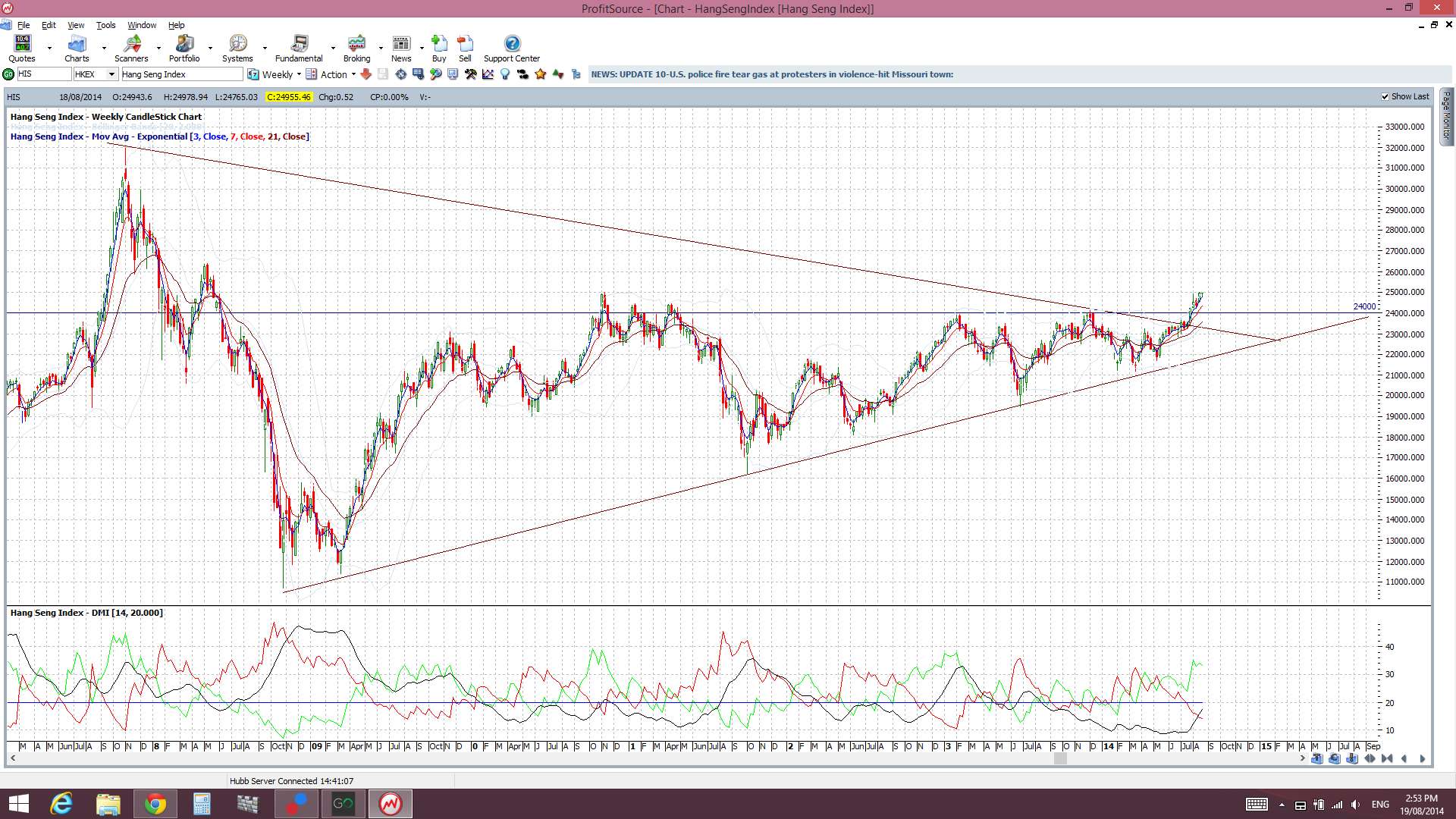Expand the Scanners dropdown arrow
1456x819 pixels.
click(158, 49)
